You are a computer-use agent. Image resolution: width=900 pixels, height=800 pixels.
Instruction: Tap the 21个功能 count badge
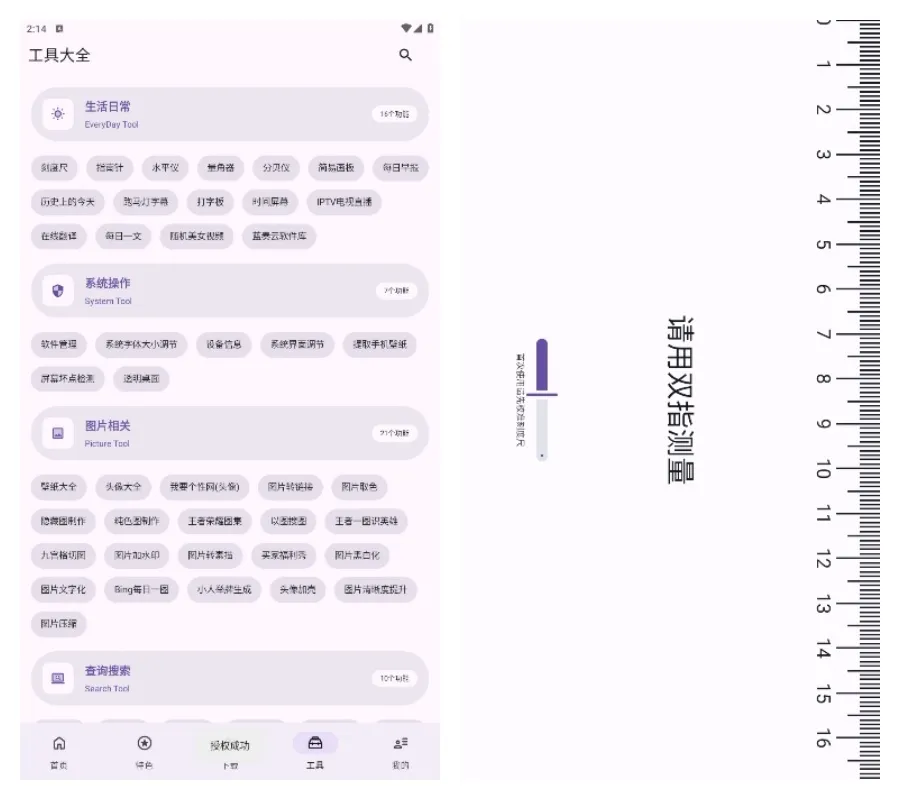coord(394,433)
